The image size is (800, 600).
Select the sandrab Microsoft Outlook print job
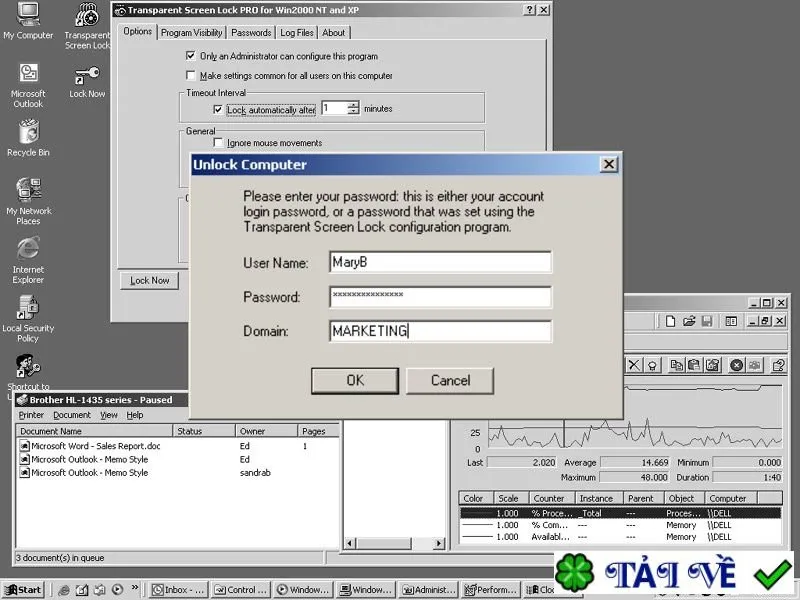point(178,472)
